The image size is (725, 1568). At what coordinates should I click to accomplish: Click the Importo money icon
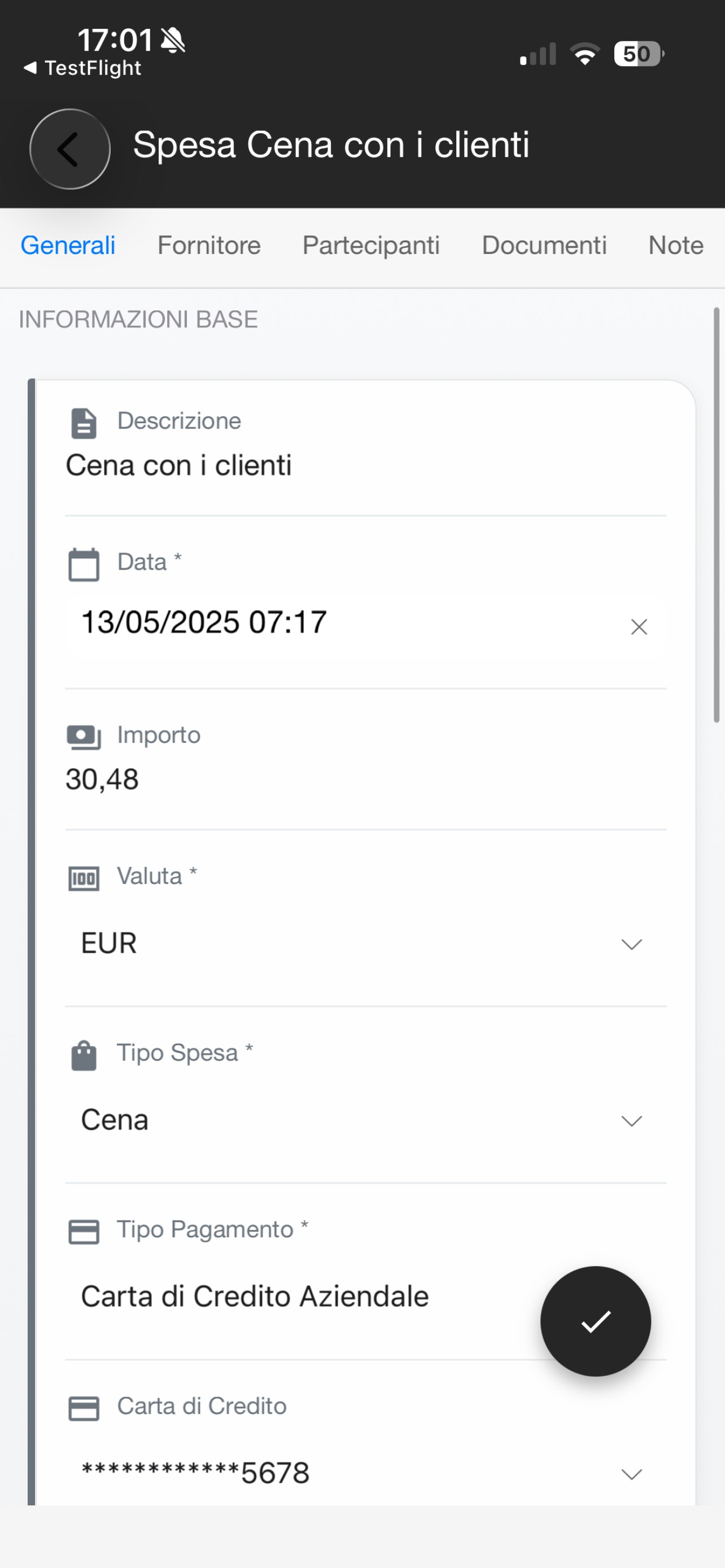[x=84, y=738]
